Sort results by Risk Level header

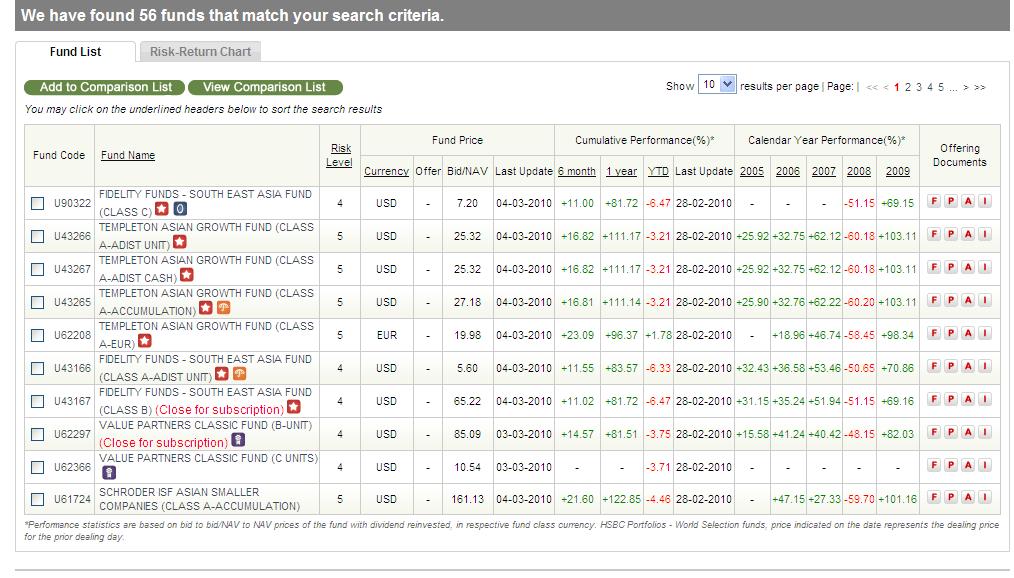click(340, 155)
